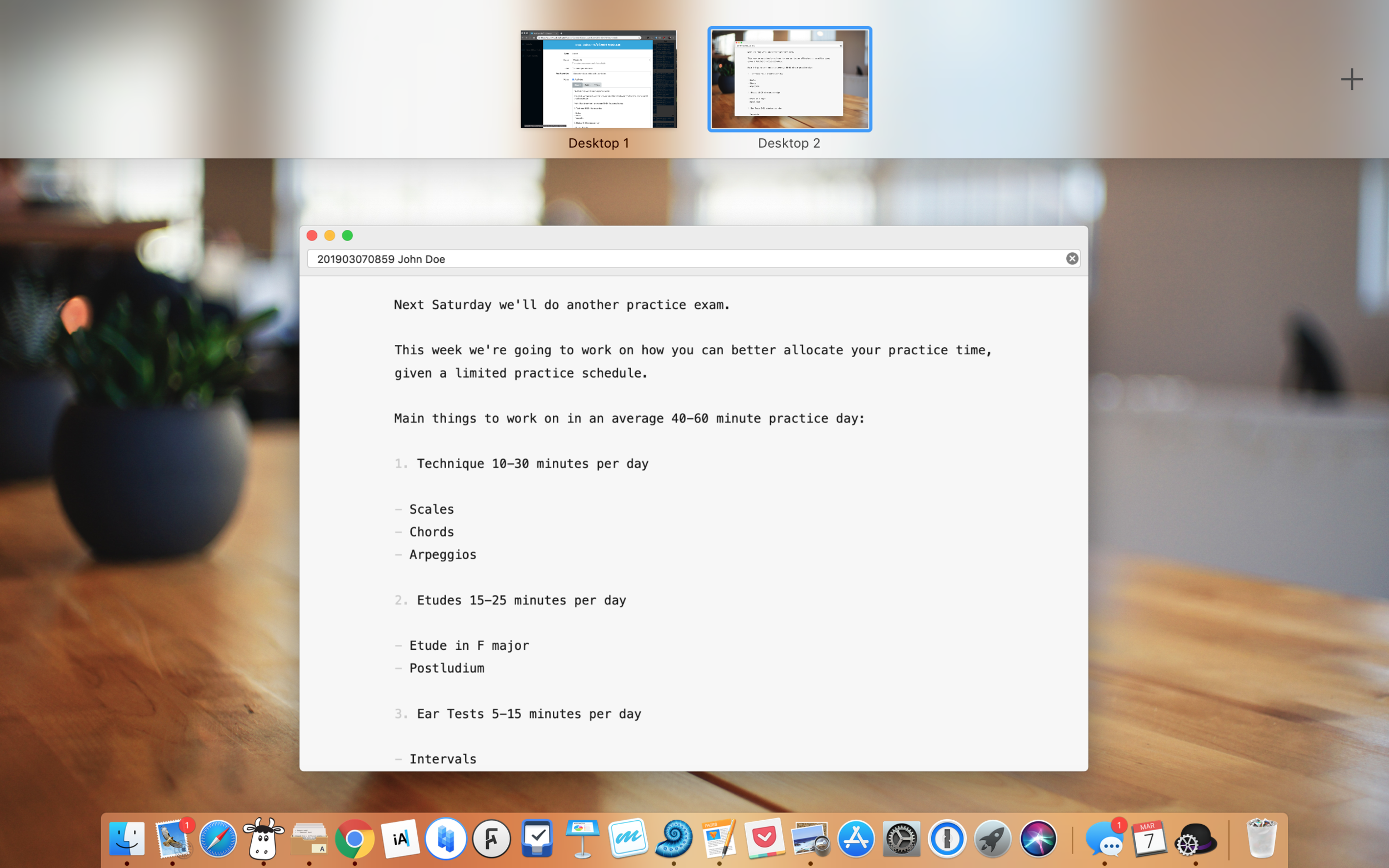
Task: Open the App Store
Action: point(856,839)
